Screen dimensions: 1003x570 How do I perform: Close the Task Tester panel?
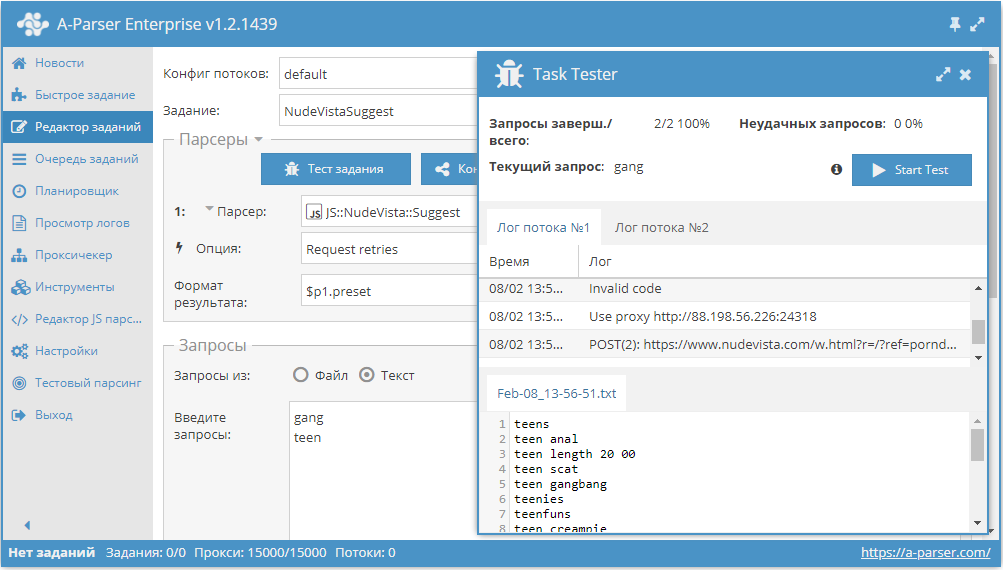coord(965,74)
